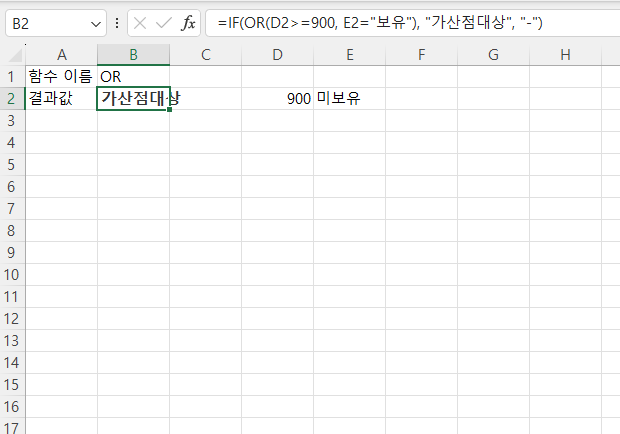
Task: Select row 13 header
Action: 12,341
